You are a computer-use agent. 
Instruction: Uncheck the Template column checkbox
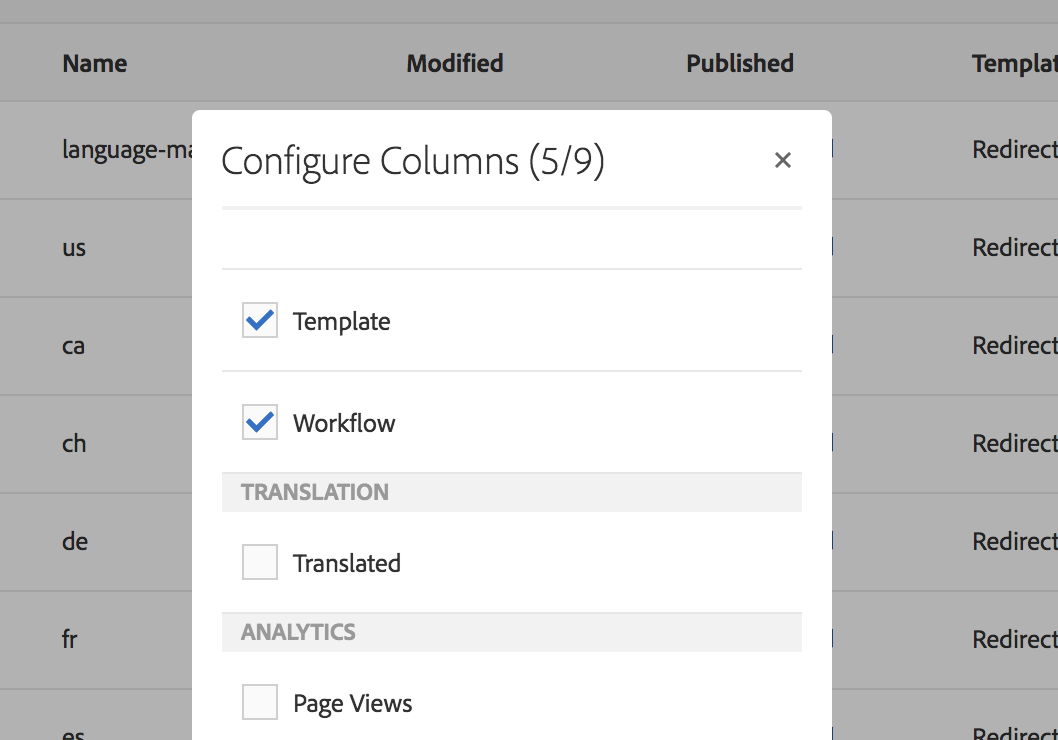[260, 321]
